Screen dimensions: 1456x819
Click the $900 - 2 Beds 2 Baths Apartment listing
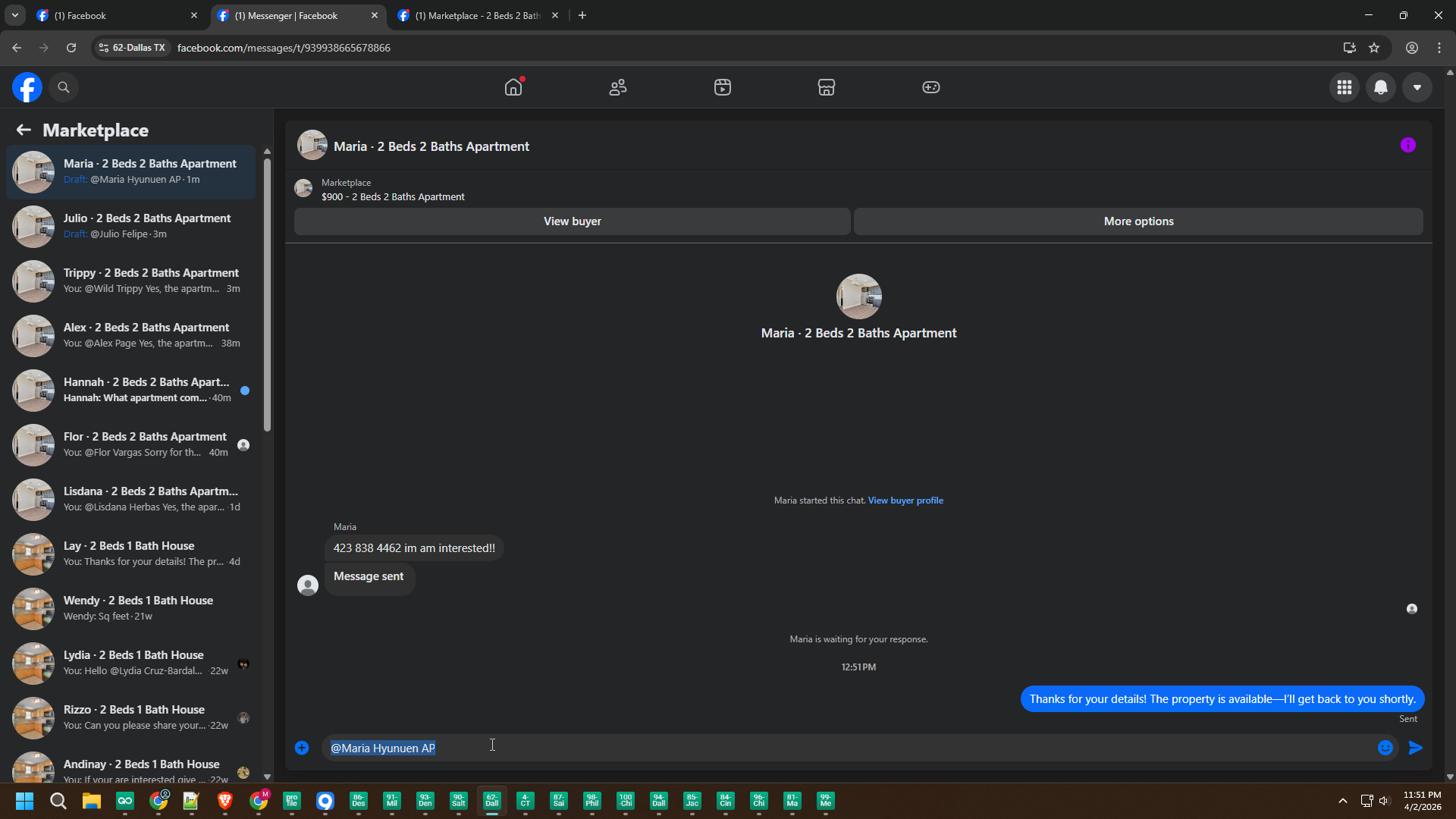pos(393,197)
